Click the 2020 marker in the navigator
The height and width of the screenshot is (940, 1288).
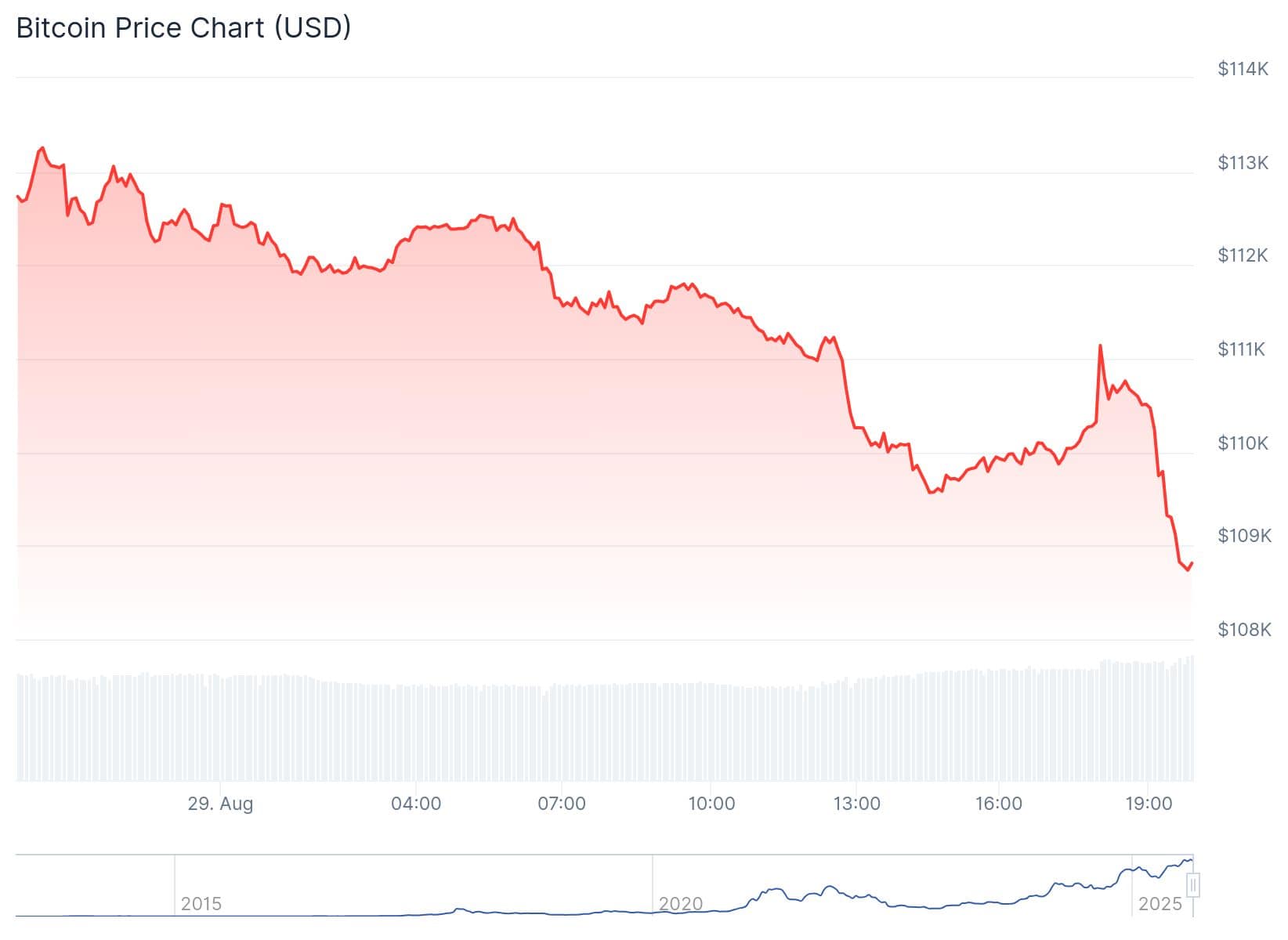coord(680,904)
